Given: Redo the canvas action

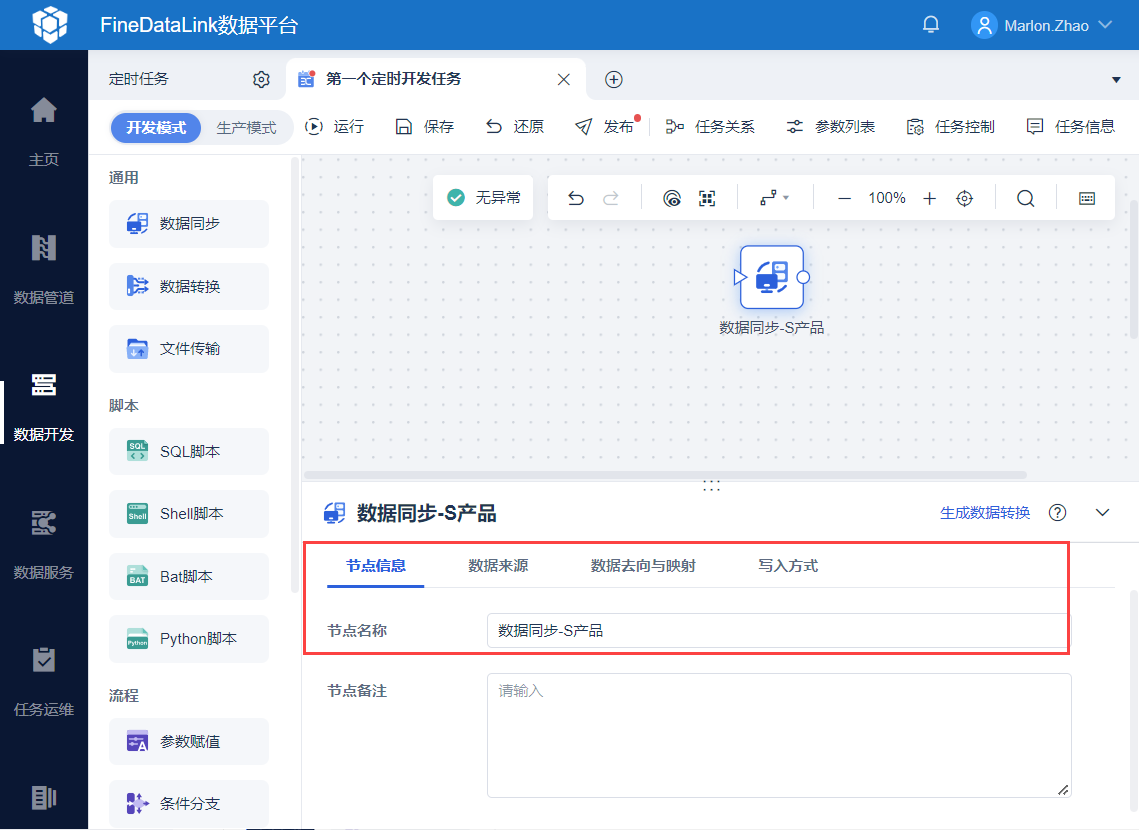Looking at the screenshot, I should coord(611,198).
